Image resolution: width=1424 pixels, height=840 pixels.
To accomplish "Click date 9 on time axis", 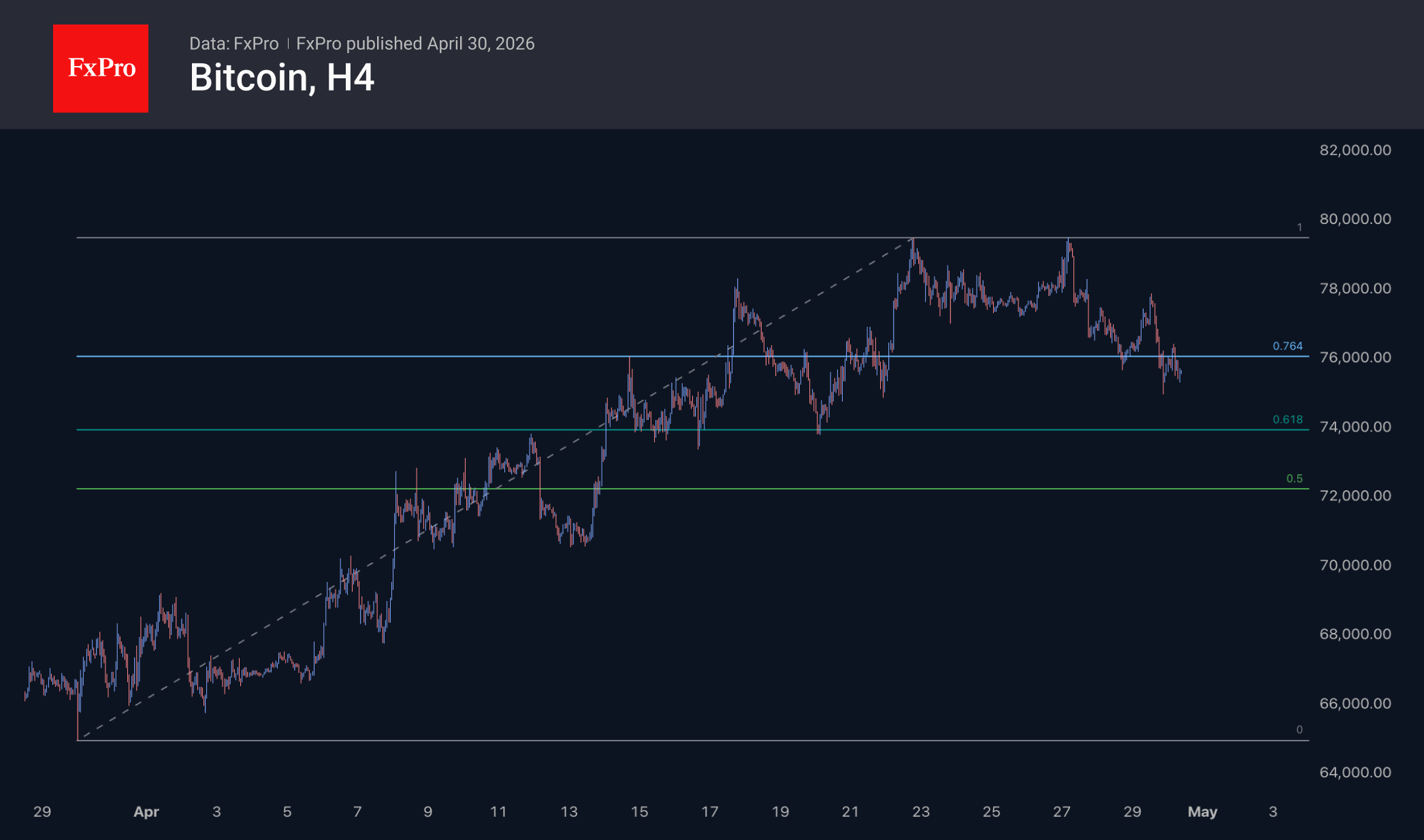I will click(427, 811).
